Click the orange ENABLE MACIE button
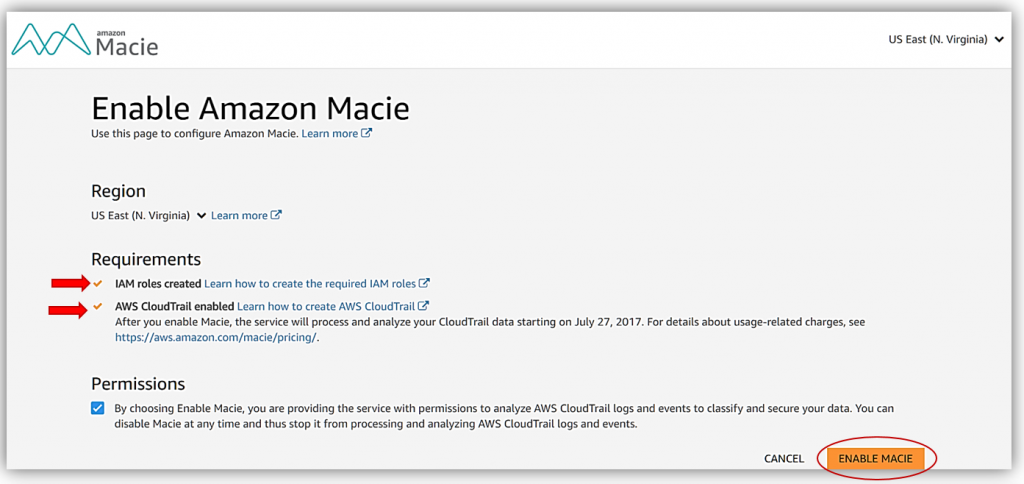Screen dimensions: 1024x484 (x=876, y=459)
